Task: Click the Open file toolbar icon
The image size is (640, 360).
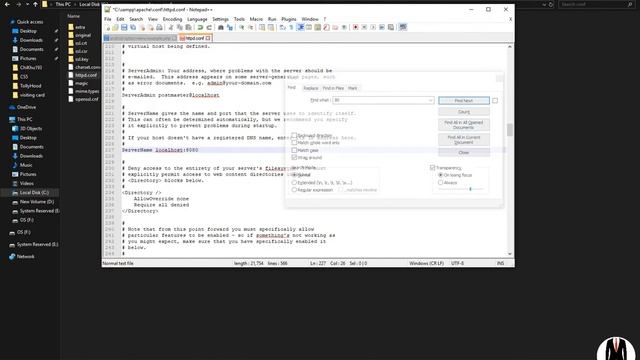Action: (x=116, y=27)
